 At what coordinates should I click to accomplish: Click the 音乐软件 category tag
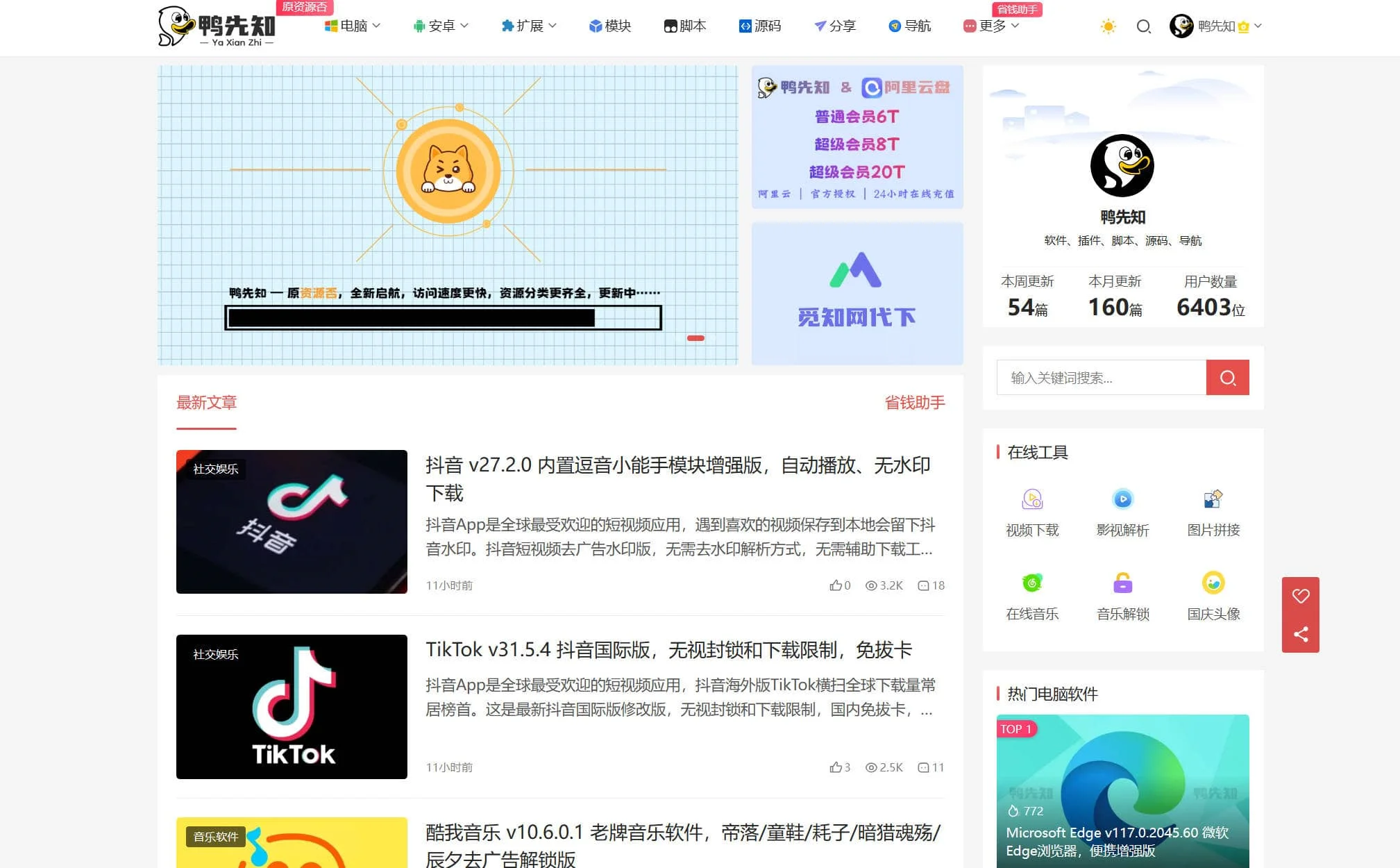216,837
